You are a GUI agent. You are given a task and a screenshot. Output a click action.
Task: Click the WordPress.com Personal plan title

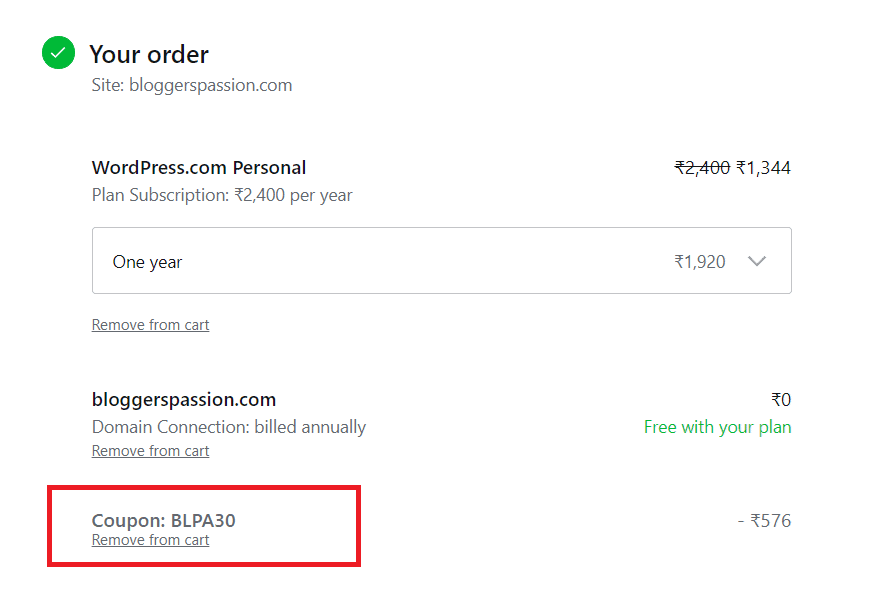pos(198,167)
